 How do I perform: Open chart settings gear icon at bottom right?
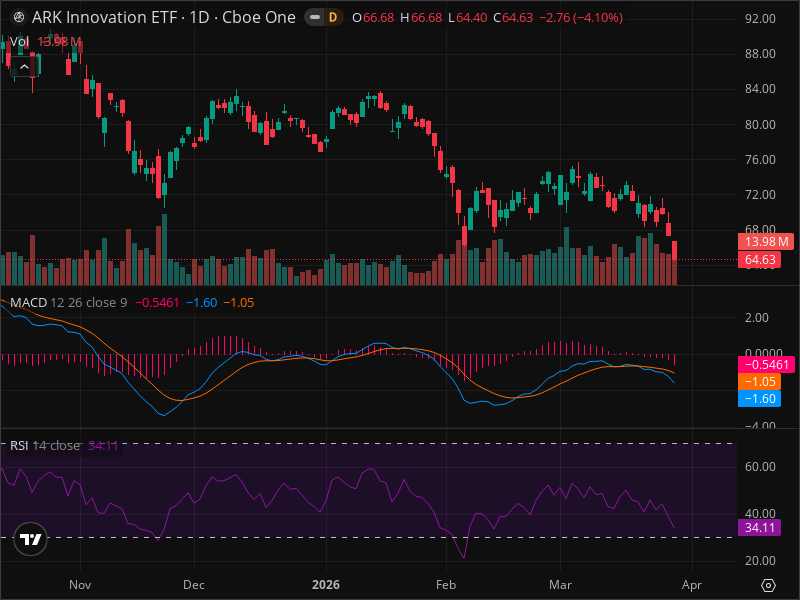tap(768, 585)
